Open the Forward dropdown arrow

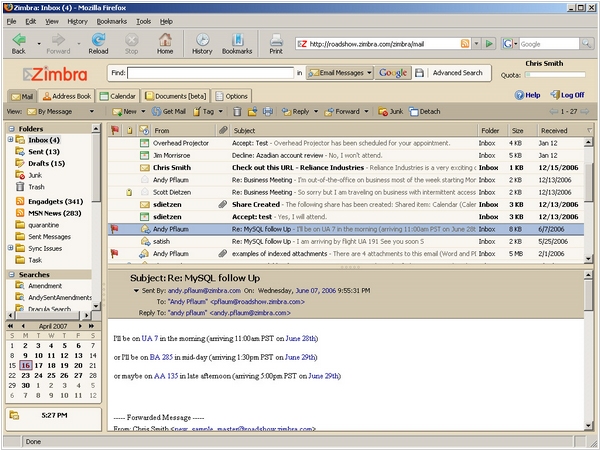tap(366, 111)
